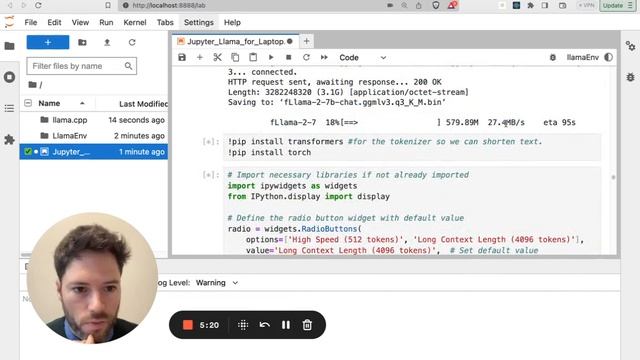Open the Help menu
This screenshot has height=360, width=640.
(232, 22)
